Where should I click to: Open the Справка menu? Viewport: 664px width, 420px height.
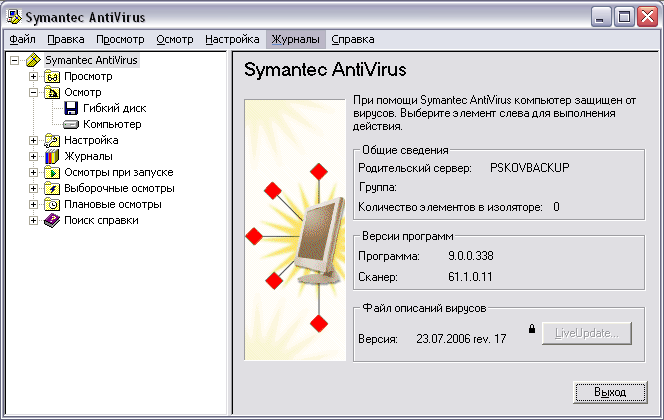pos(353,39)
